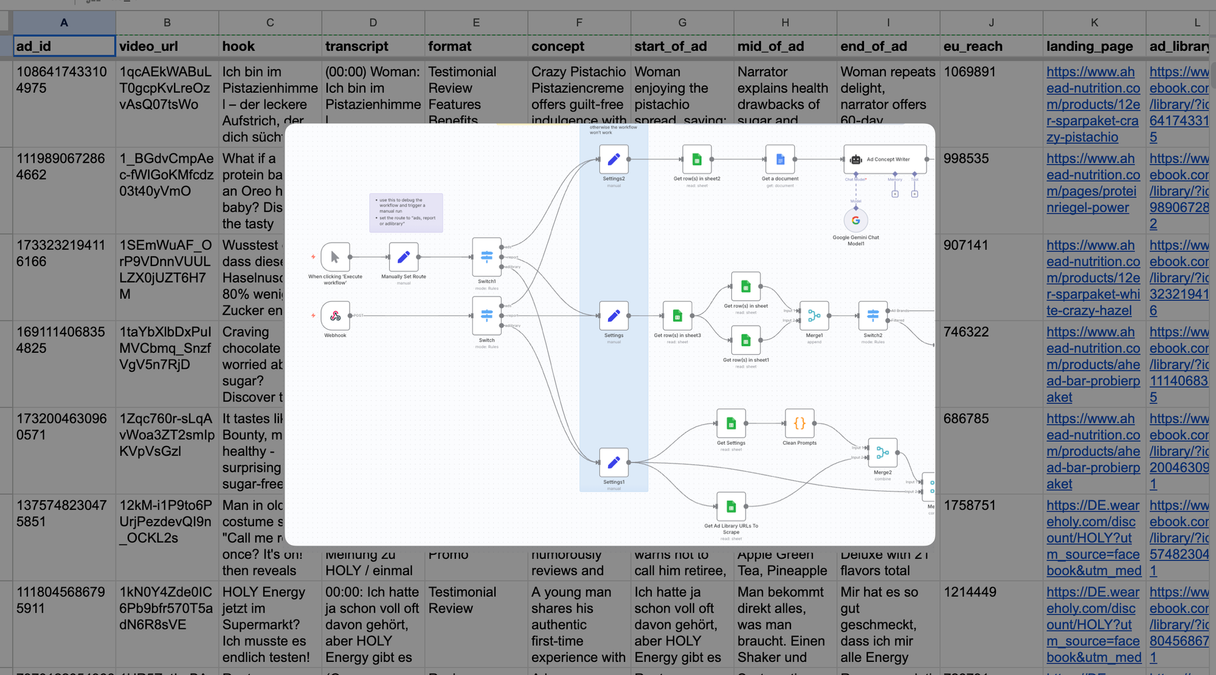Select video_url cell starting '1taYbXlbDxPul'
This screenshot has height=675, width=1216.
167,364
